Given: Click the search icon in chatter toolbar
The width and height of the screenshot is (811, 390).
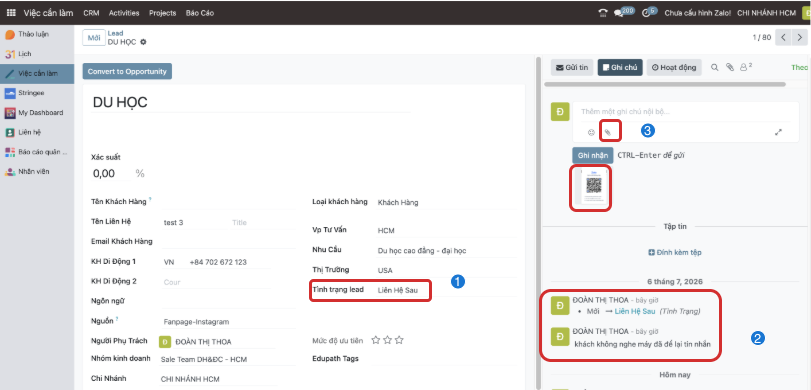Looking at the screenshot, I should point(714,67).
